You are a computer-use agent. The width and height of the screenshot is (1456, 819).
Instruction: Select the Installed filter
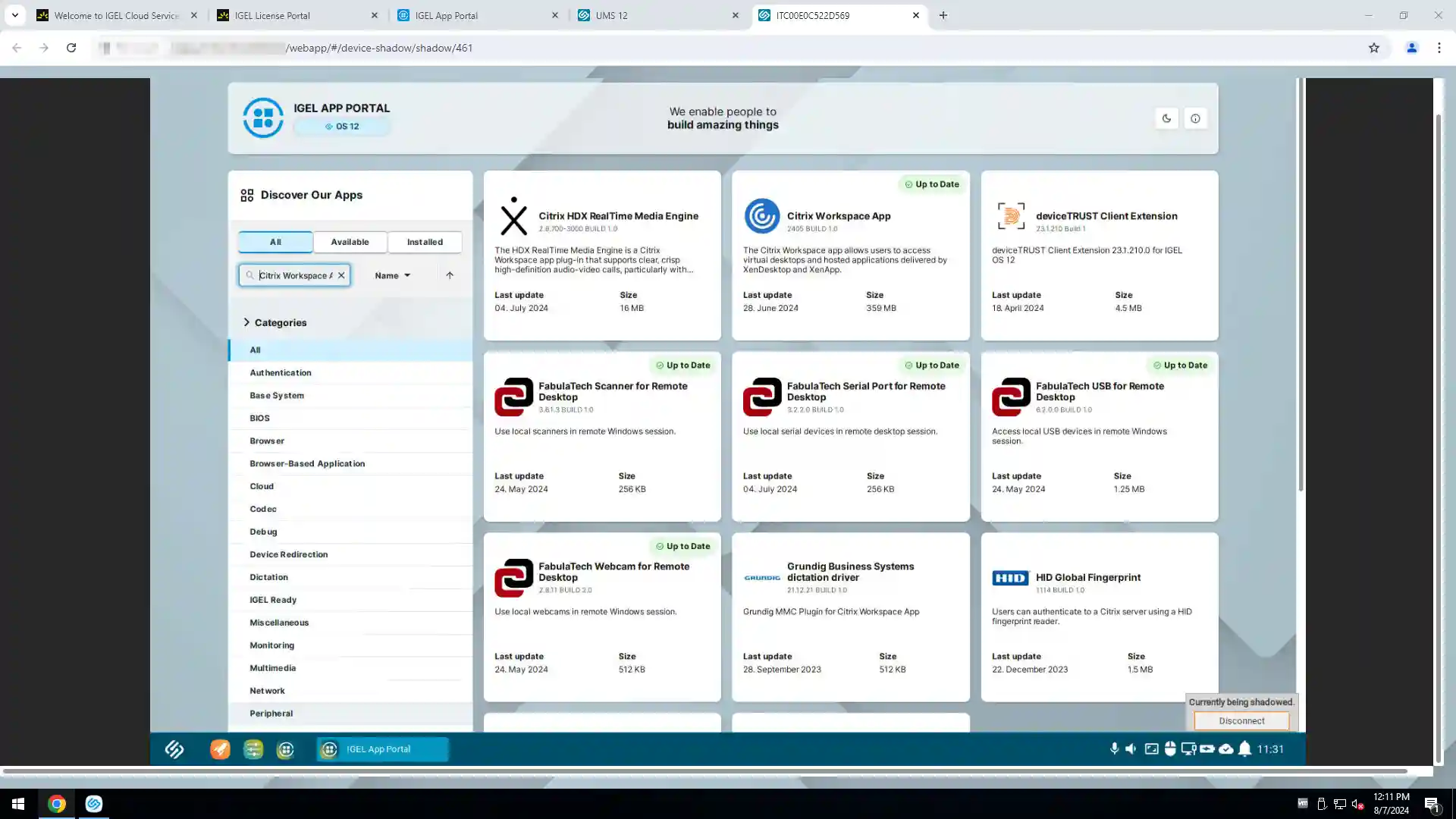pos(425,242)
